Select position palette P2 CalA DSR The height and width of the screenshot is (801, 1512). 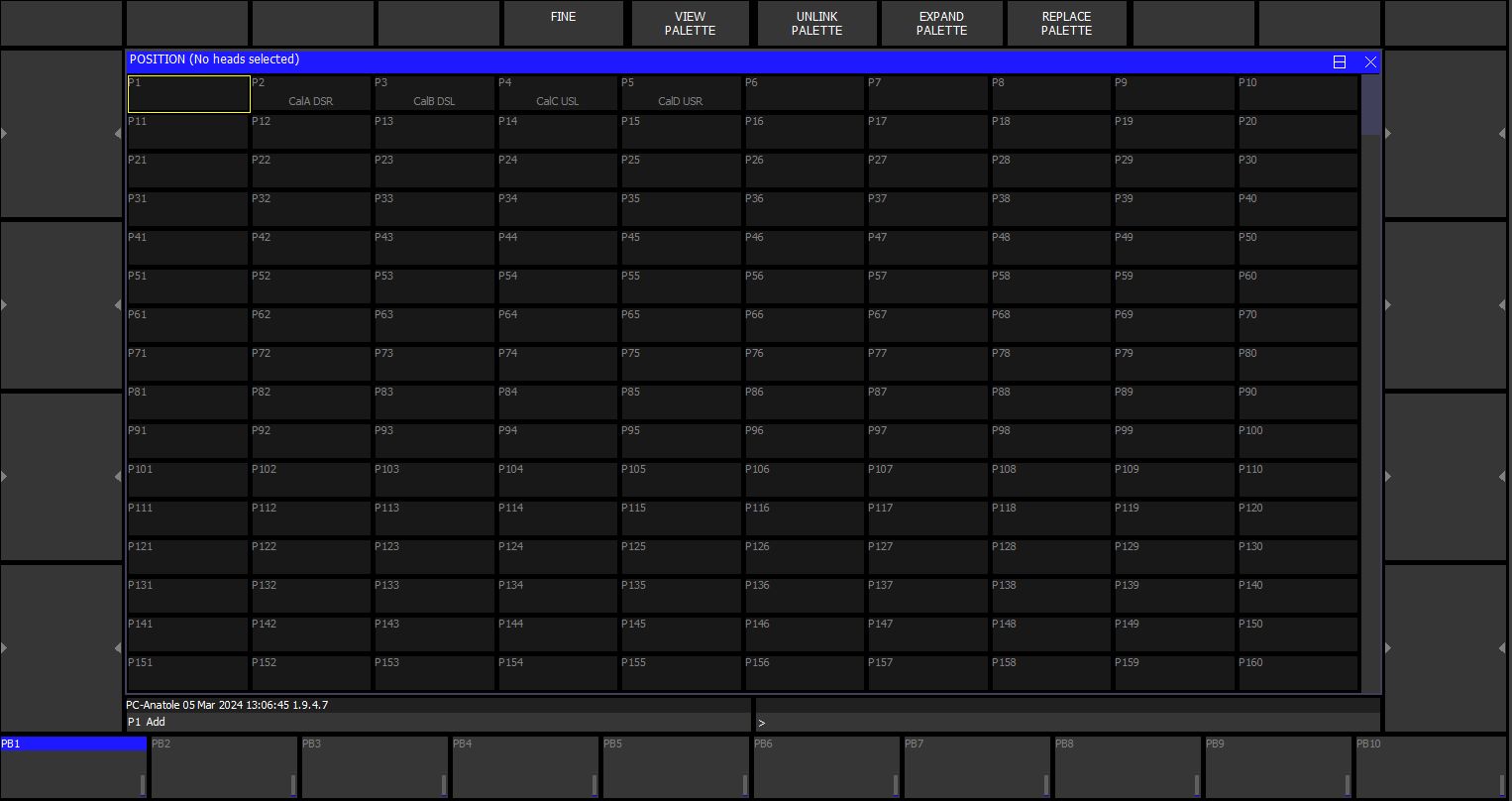pyautogui.click(x=311, y=94)
